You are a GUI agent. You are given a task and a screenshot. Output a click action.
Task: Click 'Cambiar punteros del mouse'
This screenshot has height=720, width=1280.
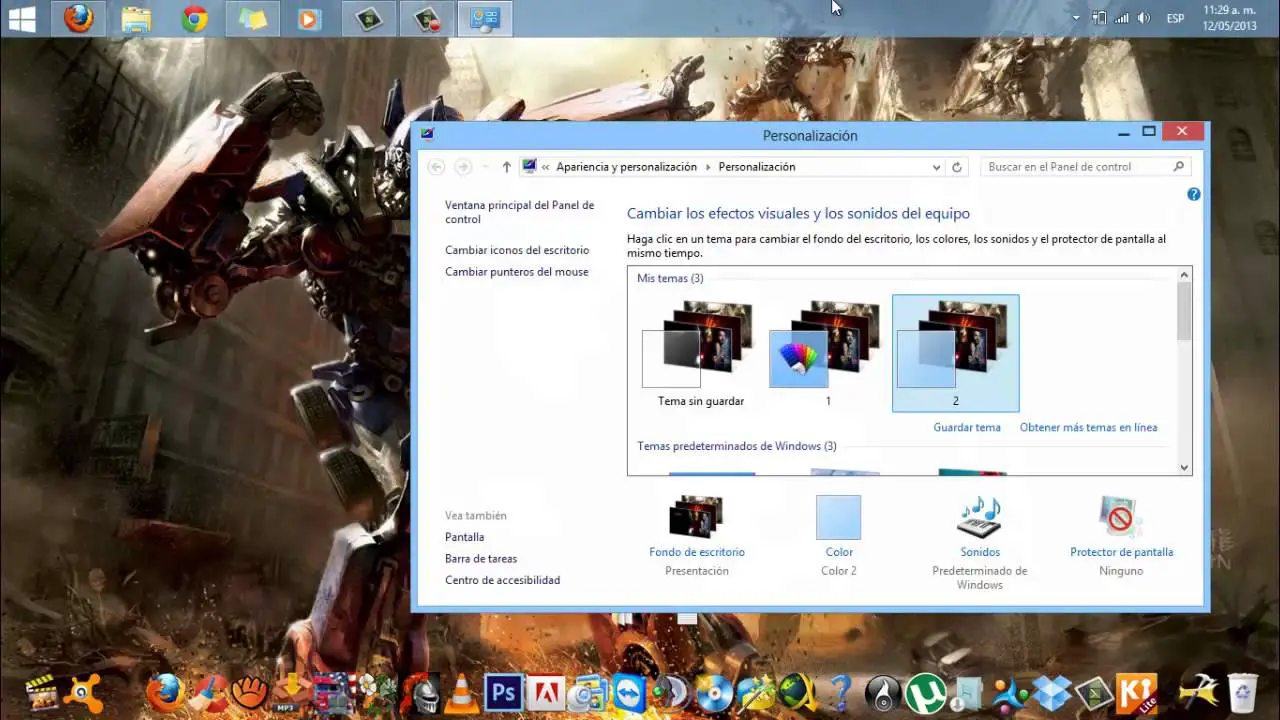(516, 272)
